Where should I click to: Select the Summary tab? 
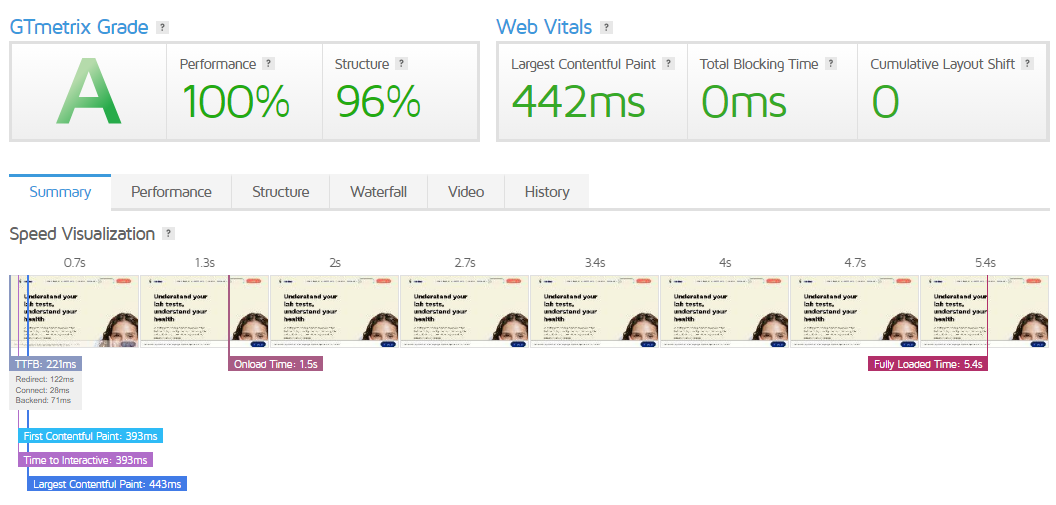60,192
